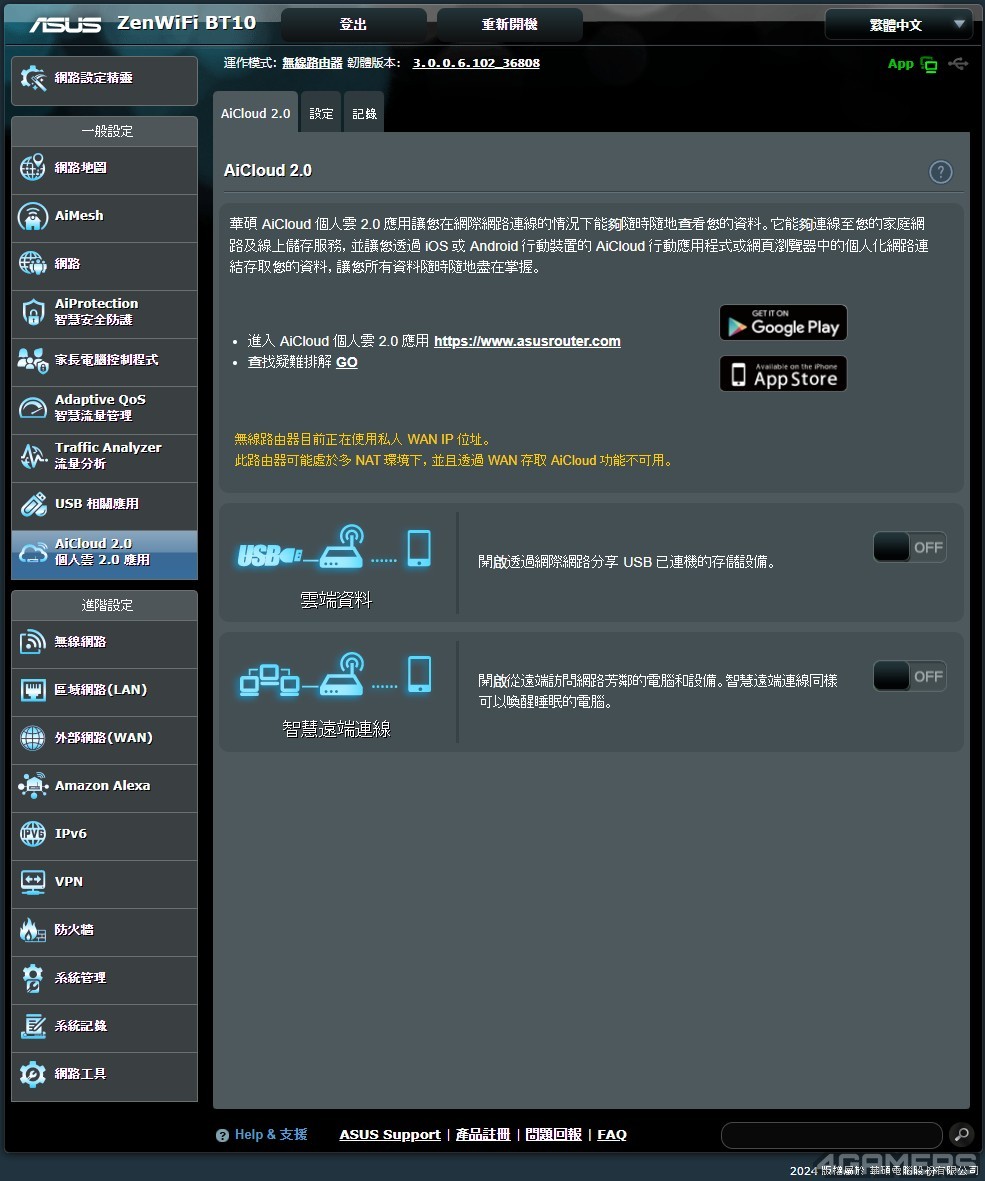Image resolution: width=985 pixels, height=1181 pixels.
Task: Switch to the AiCloud 2.0 tab
Action: pyautogui.click(x=255, y=113)
